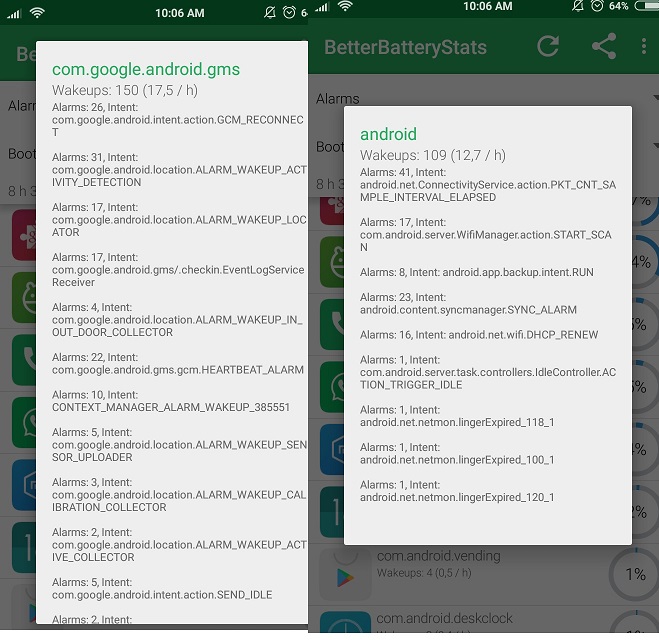
Task: Select the backup.intent.RUN alarm entry
Action: 477,272
